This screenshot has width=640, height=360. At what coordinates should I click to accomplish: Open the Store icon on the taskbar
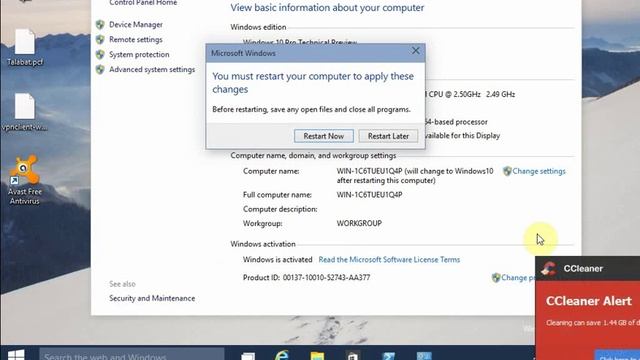(x=353, y=356)
